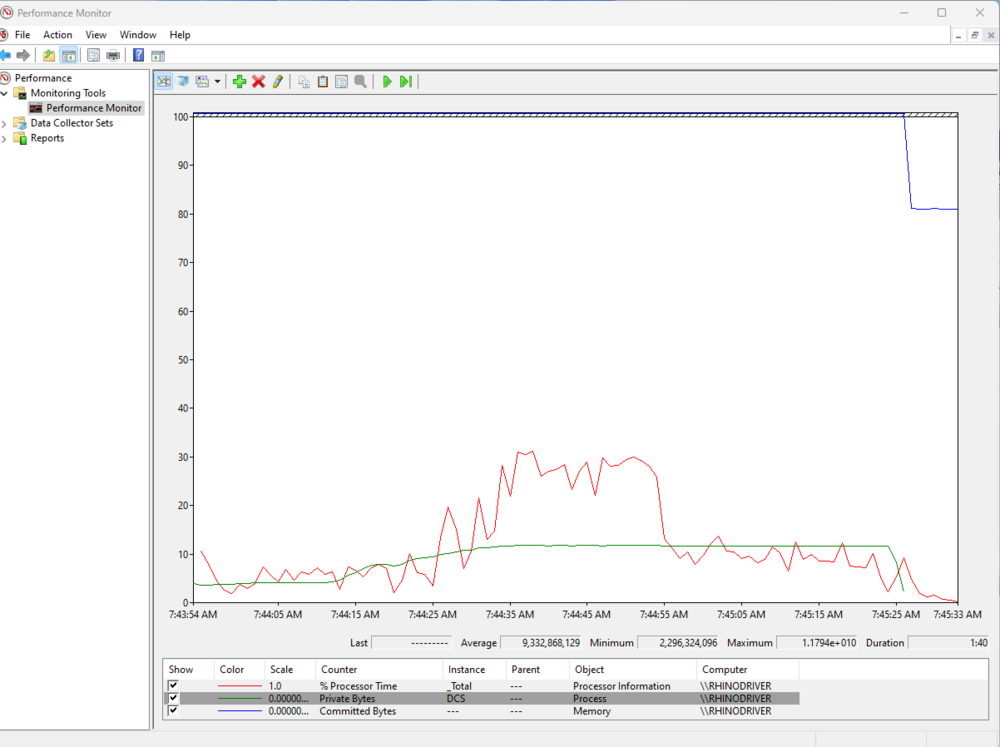Expand Data Collector Sets node
This screenshot has width=1000, height=747.
click(x=4, y=123)
